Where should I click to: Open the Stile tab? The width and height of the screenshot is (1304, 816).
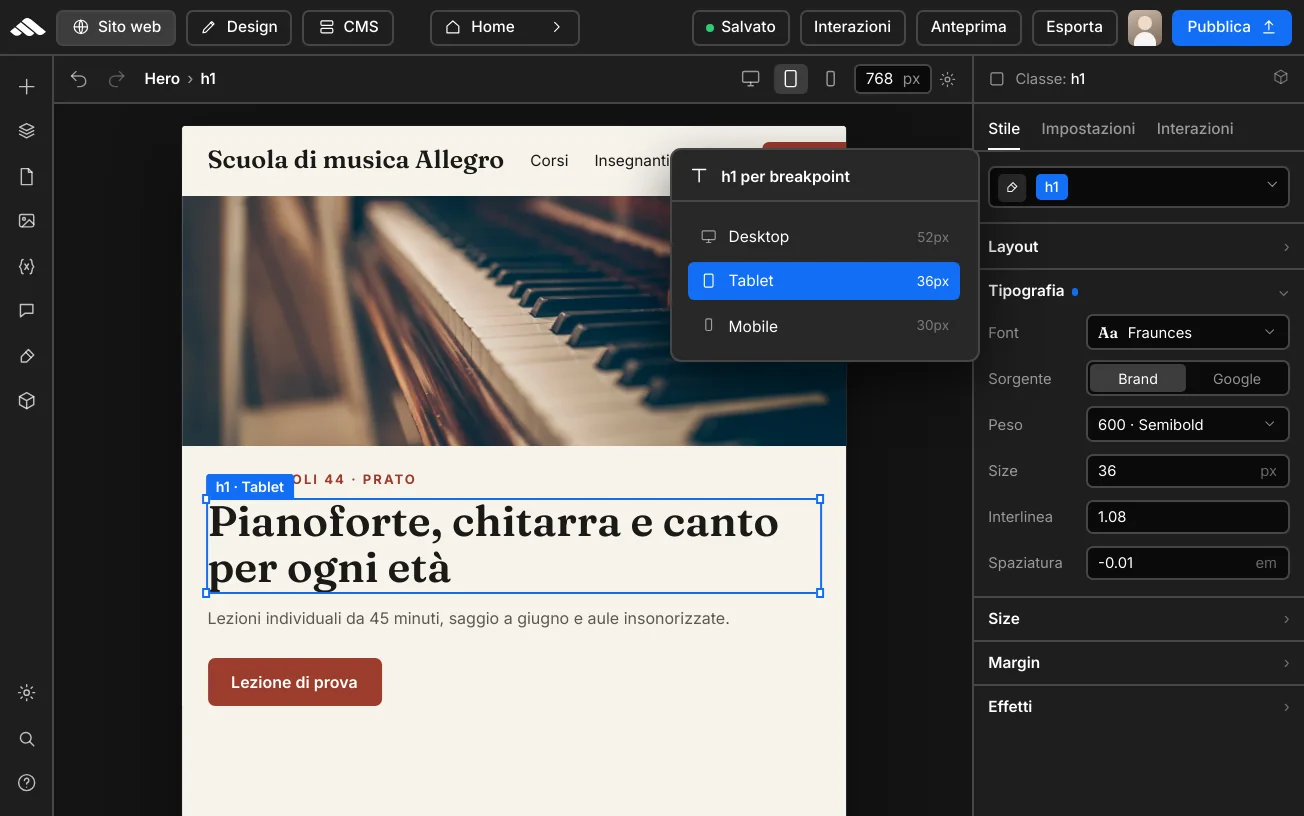pos(1004,129)
